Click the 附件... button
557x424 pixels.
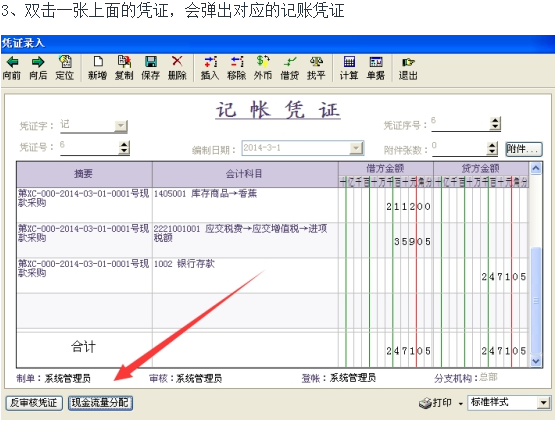524,149
